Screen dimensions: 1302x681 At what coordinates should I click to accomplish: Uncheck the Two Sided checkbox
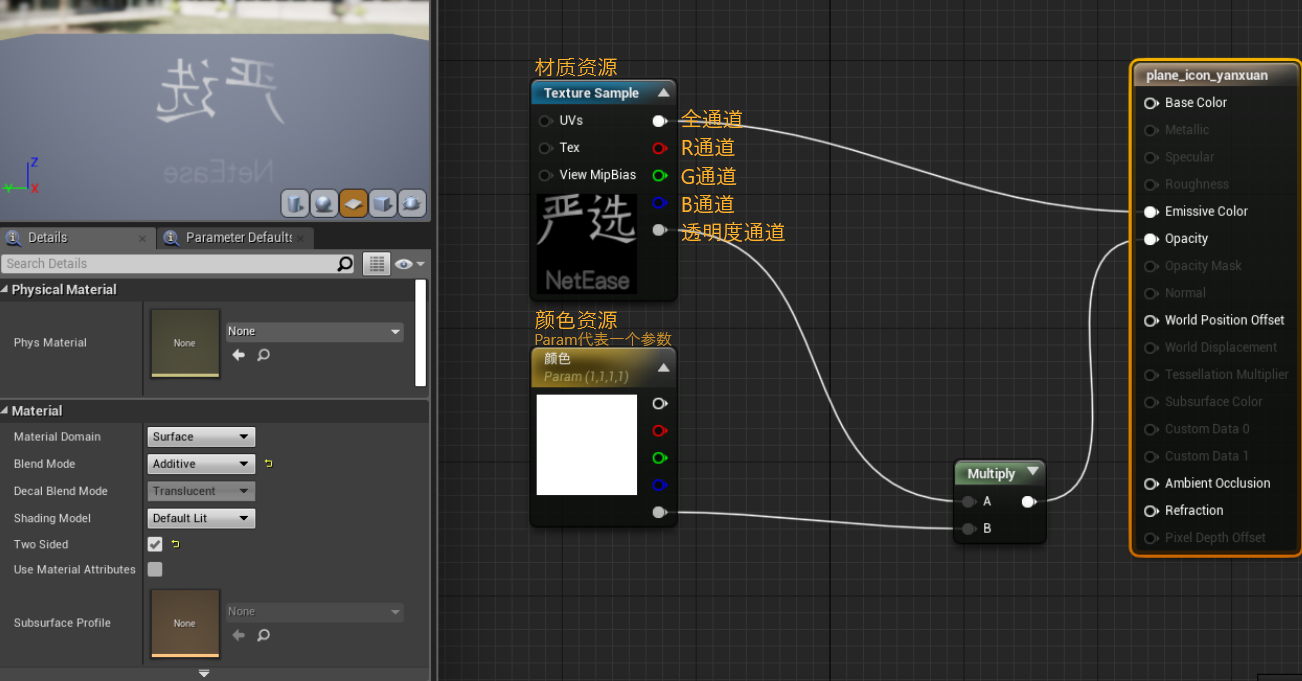(155, 544)
